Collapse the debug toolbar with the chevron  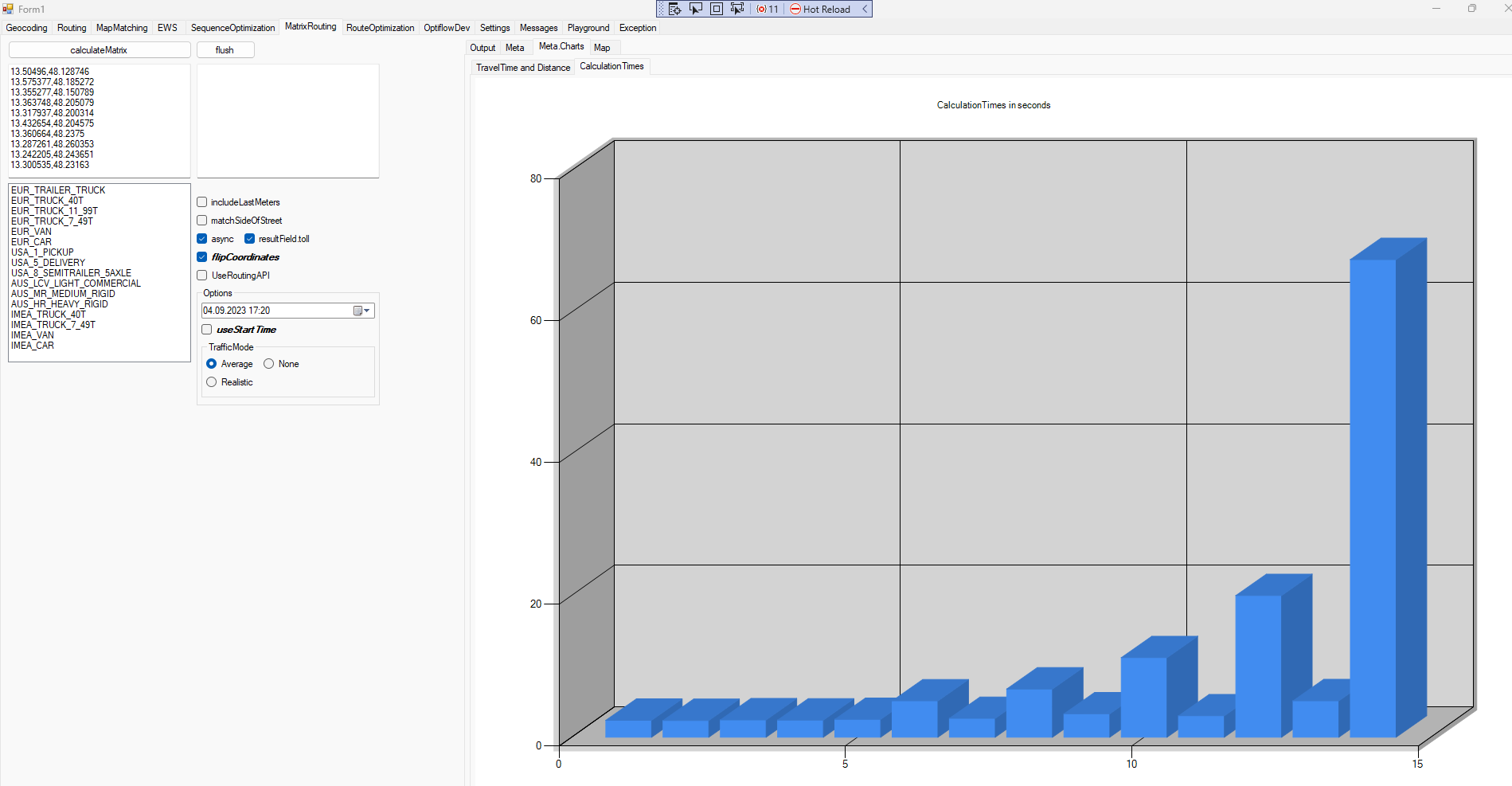click(865, 9)
